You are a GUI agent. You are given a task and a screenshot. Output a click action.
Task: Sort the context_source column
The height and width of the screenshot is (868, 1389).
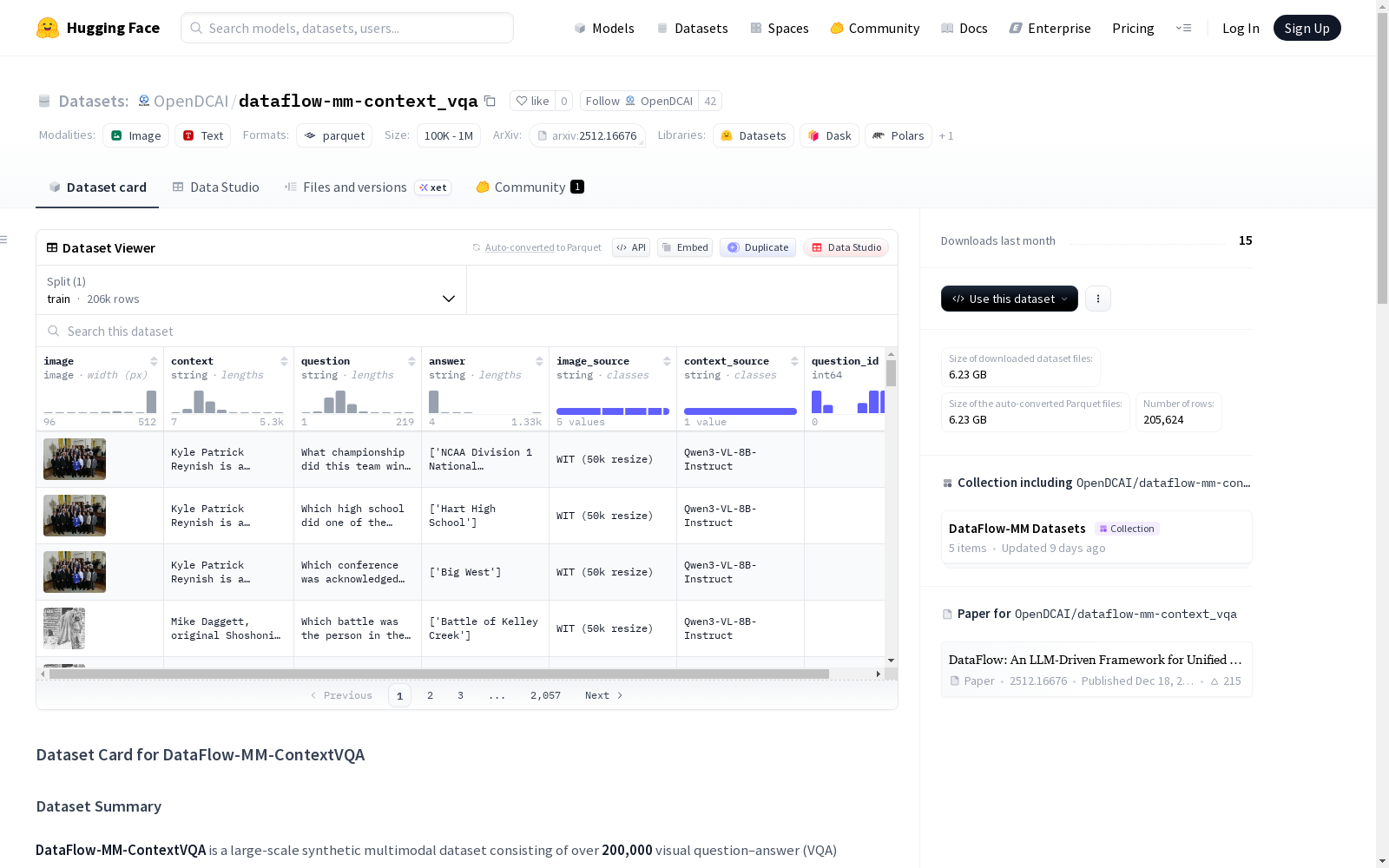click(794, 361)
